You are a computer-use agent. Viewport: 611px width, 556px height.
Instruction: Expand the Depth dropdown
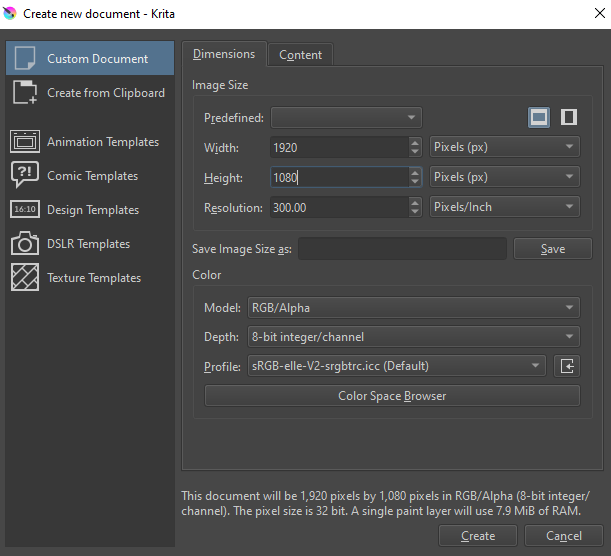pyautogui.click(x=412, y=337)
